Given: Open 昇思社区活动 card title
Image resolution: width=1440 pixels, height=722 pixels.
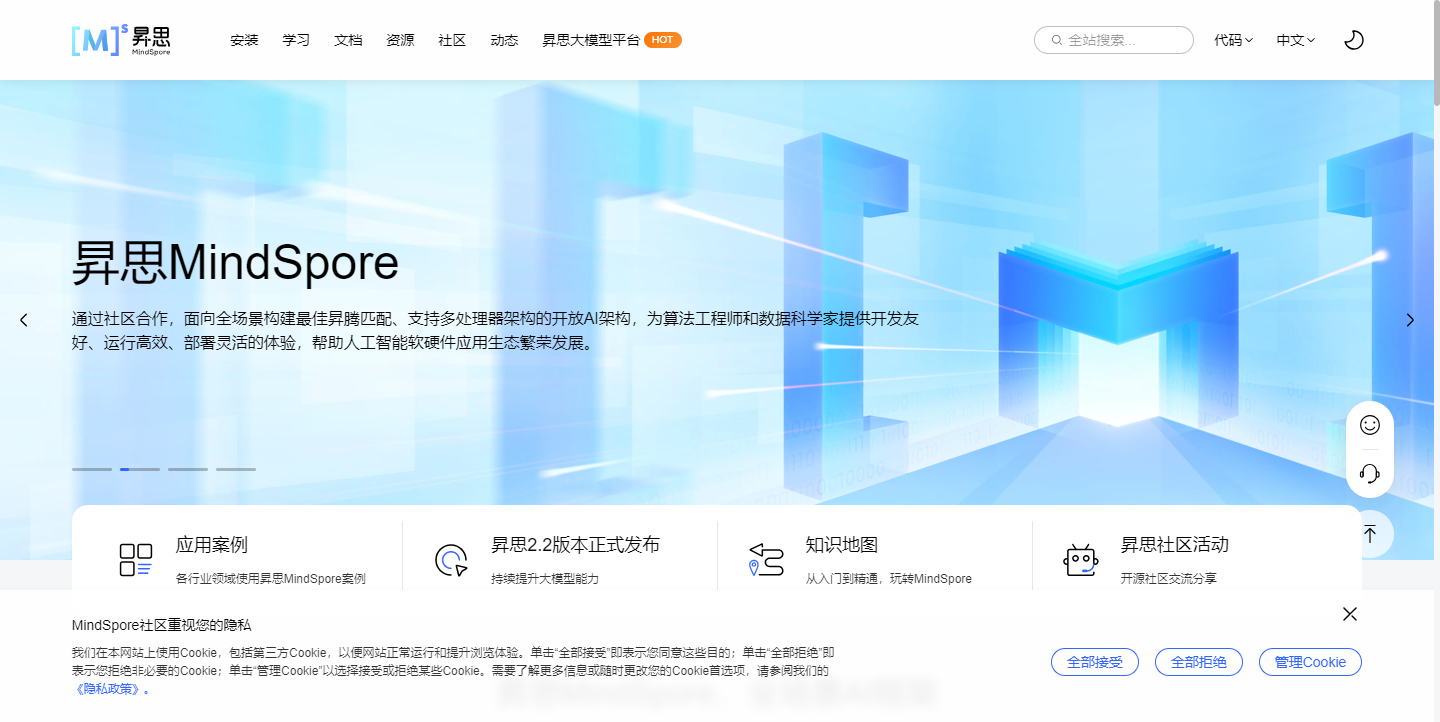Looking at the screenshot, I should point(1174,545).
